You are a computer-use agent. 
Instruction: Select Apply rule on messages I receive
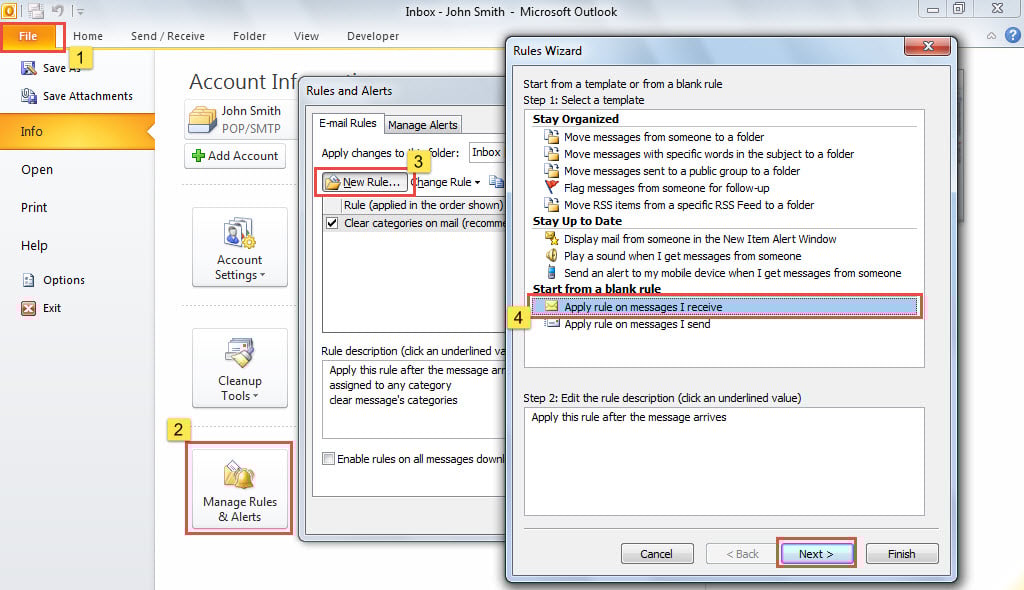point(725,306)
